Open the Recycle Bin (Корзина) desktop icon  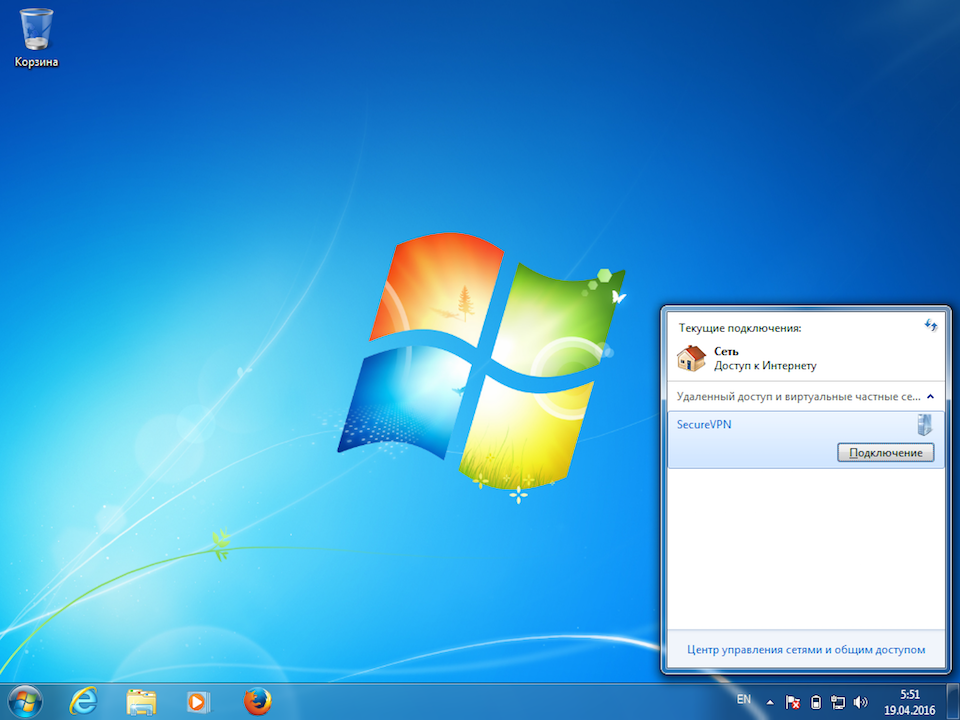(36, 38)
